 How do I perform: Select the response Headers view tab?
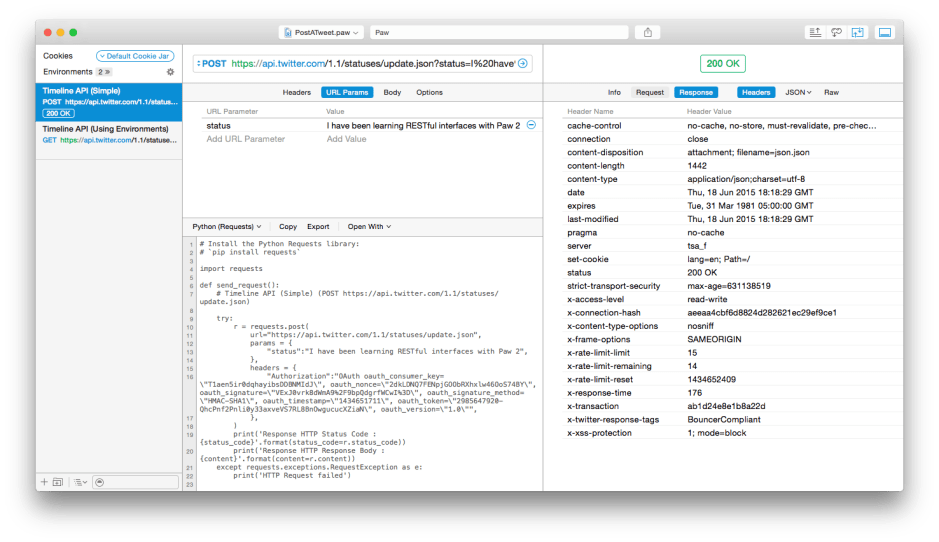pos(756,92)
